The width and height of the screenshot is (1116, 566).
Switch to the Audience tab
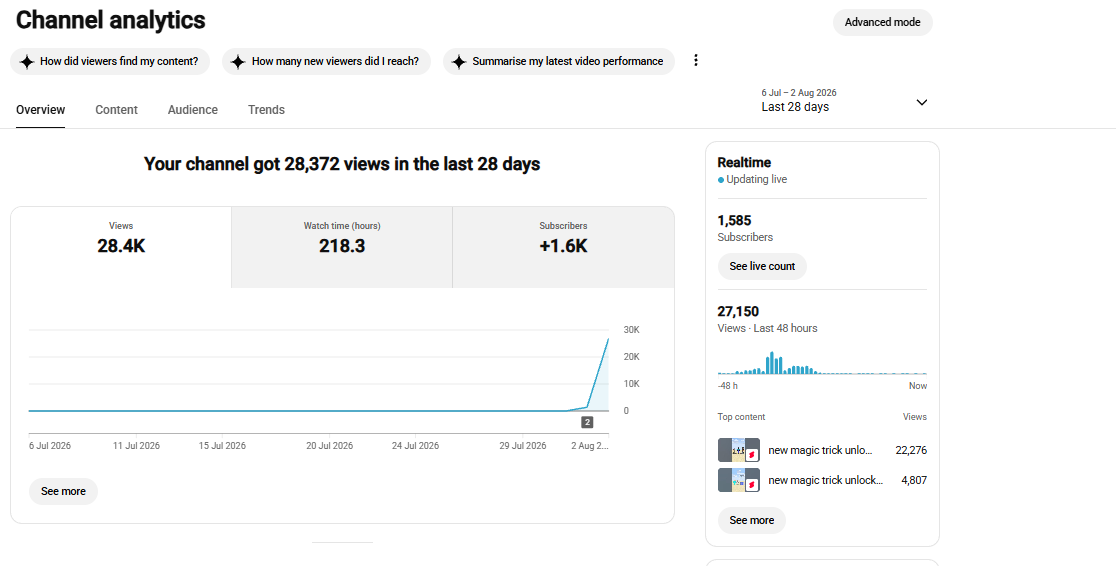193,110
